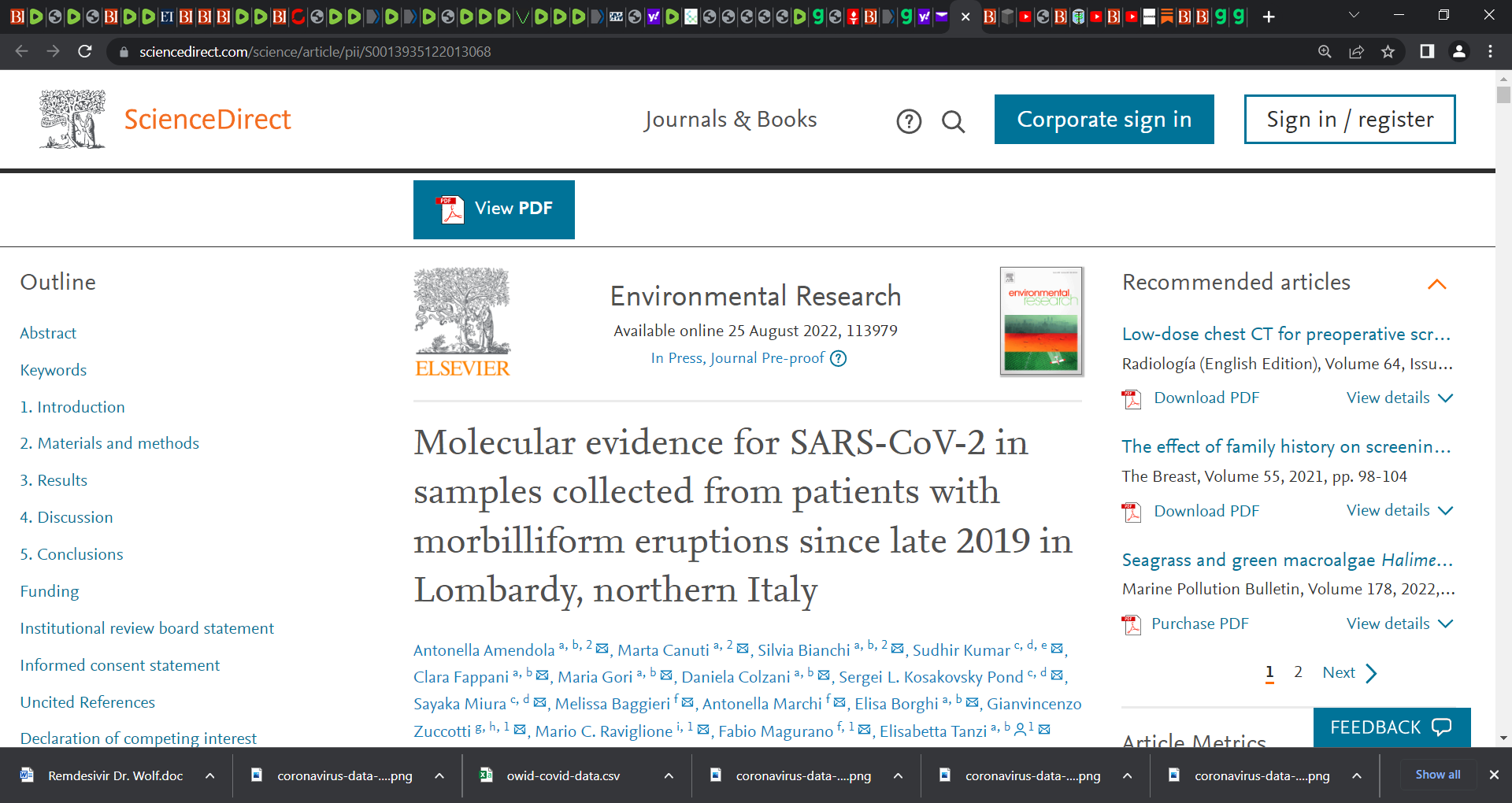Jump to 1. Introduction in outline
The width and height of the screenshot is (1512, 803).
[x=72, y=407]
